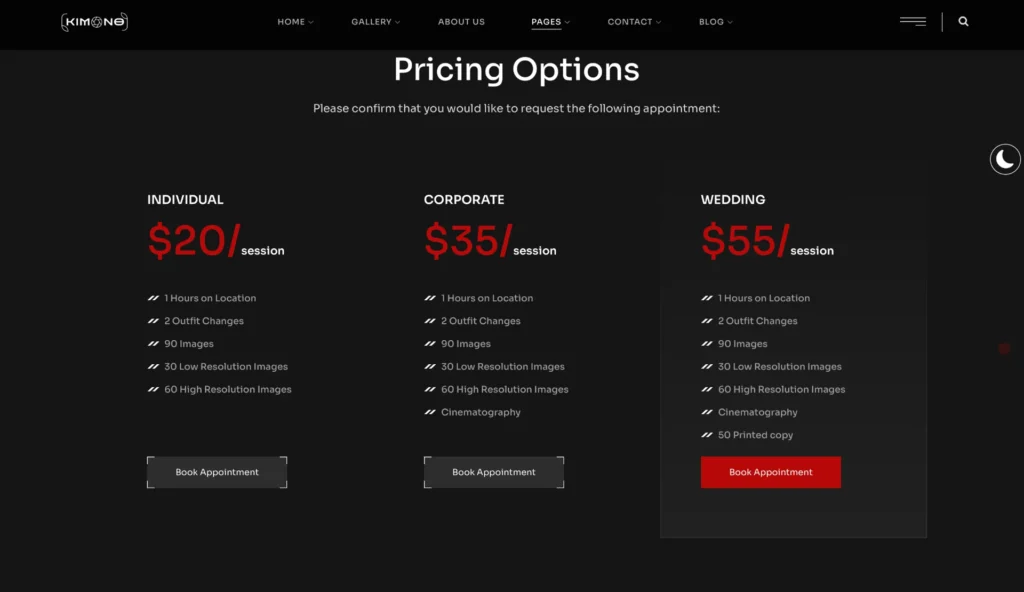This screenshot has width=1024, height=592.
Task: Open the Contact dropdown menu
Action: [x=634, y=22]
